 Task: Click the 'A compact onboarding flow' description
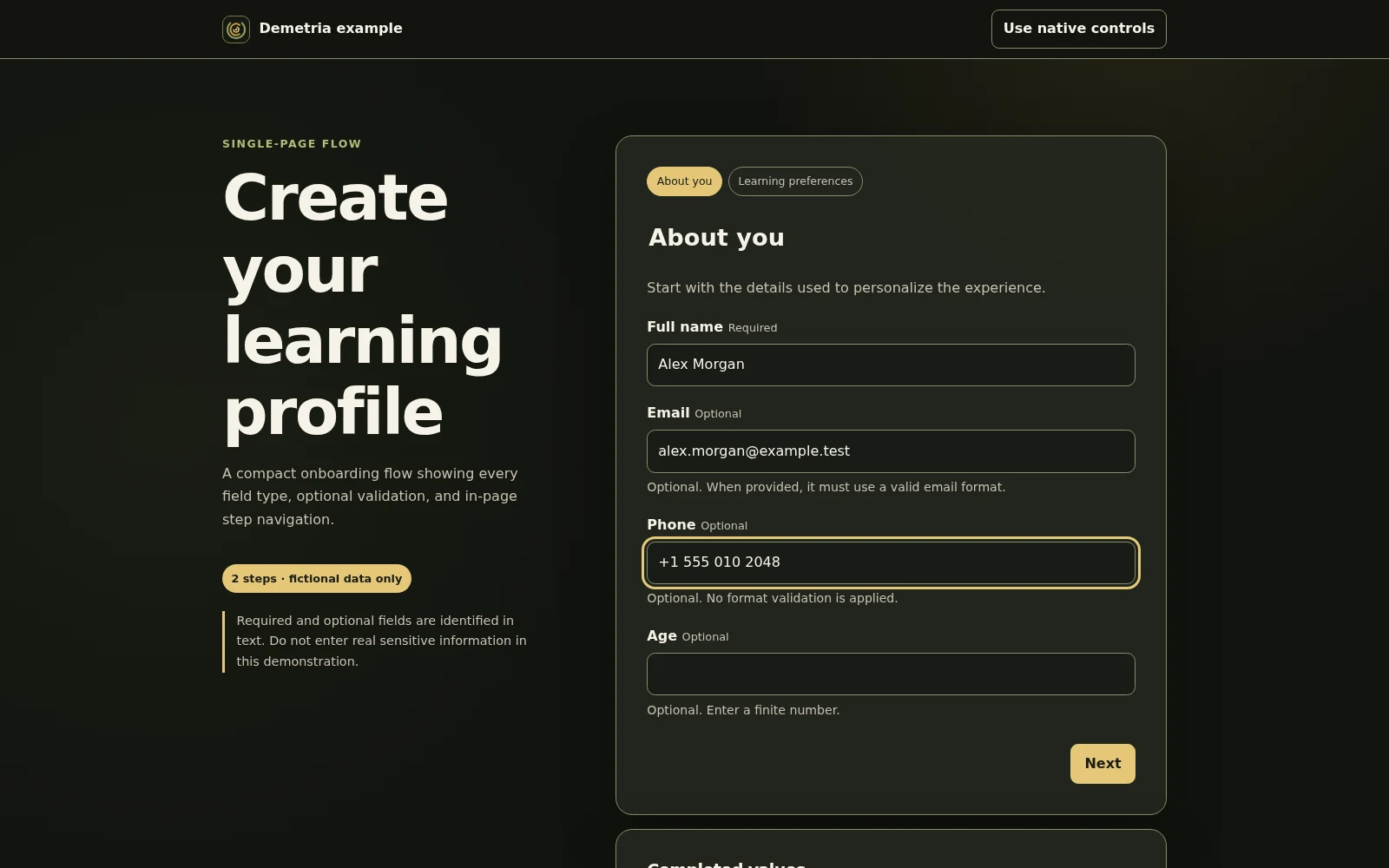(371, 496)
